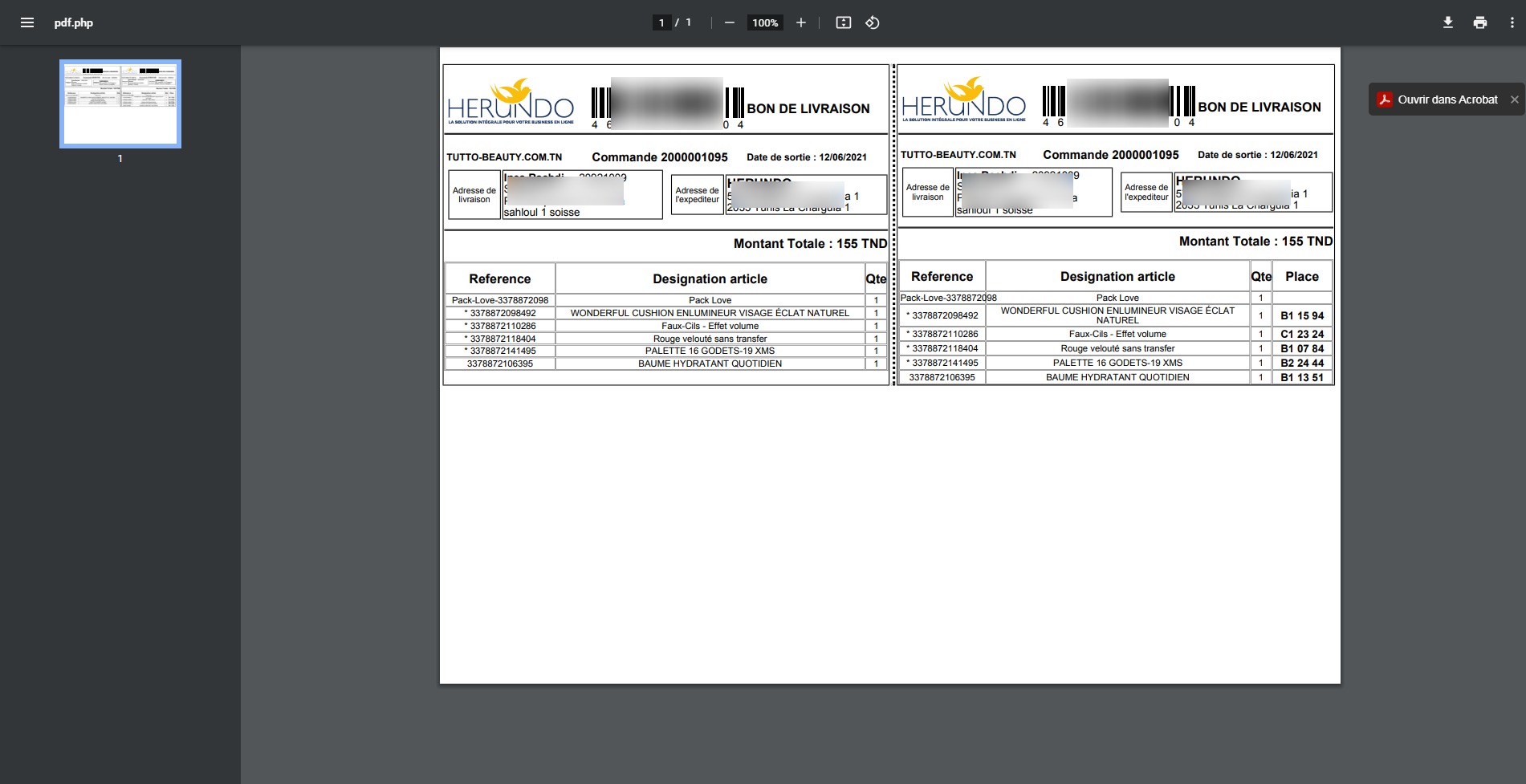1526x784 pixels.
Task: Click left slip TUTTO-BEAUTY.COM.TN label
Action: (504, 157)
